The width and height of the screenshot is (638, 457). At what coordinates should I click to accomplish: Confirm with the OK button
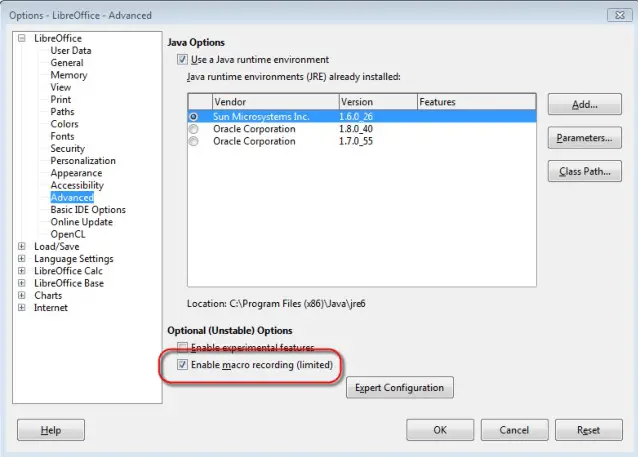(440, 430)
